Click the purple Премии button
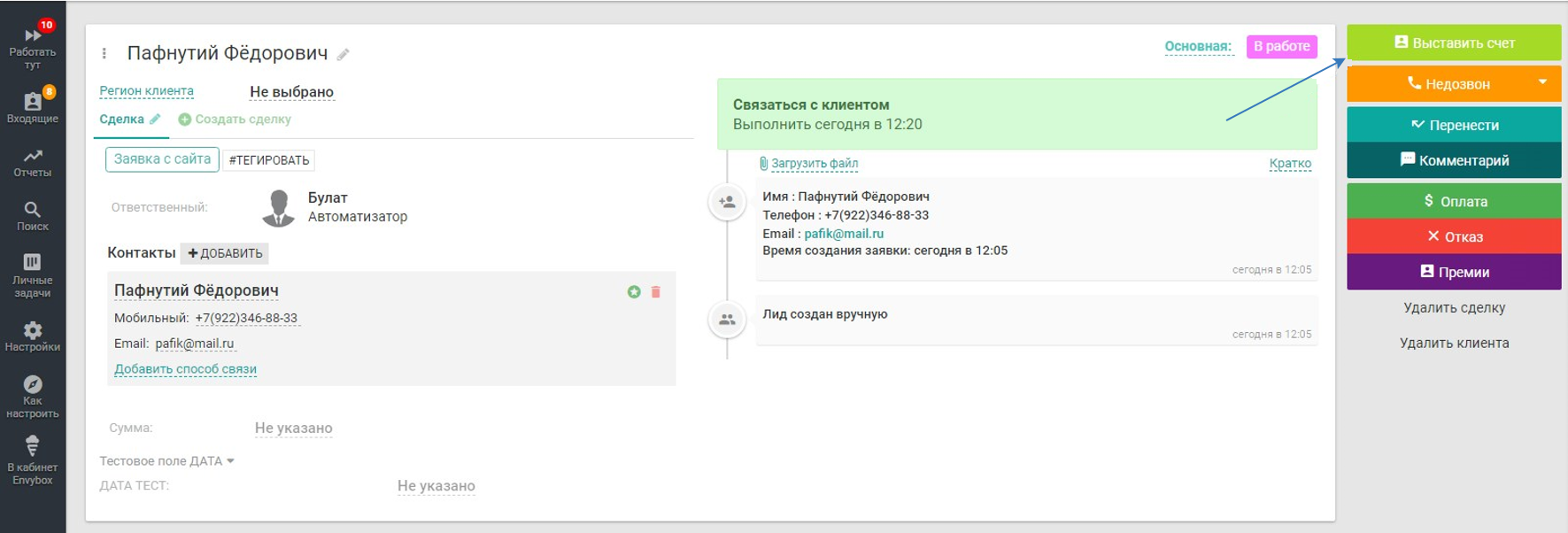The image size is (1568, 533). tap(1454, 272)
